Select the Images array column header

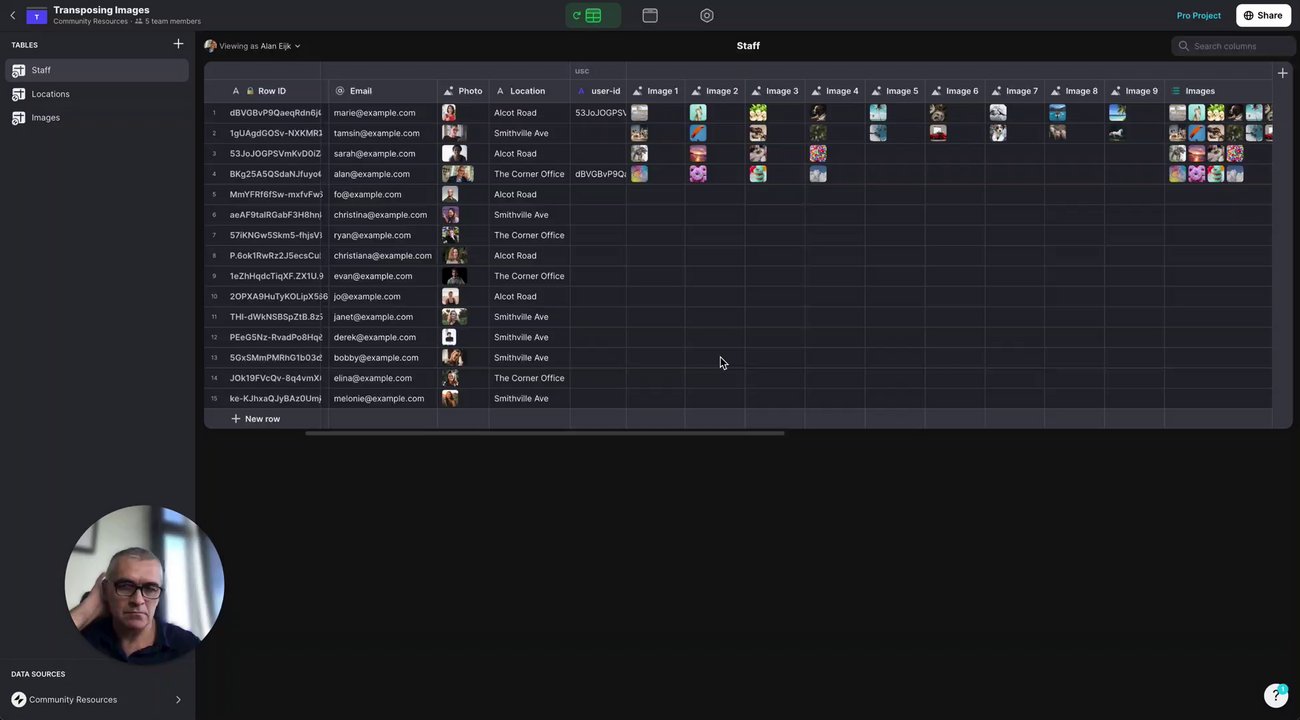pos(1218,91)
